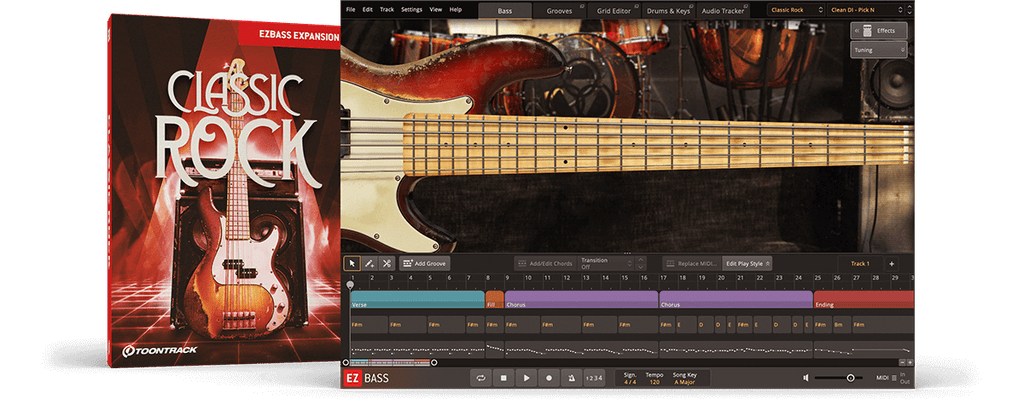Click Add/Edit Chords button
The width and height of the screenshot is (1024, 416).
pos(545,264)
